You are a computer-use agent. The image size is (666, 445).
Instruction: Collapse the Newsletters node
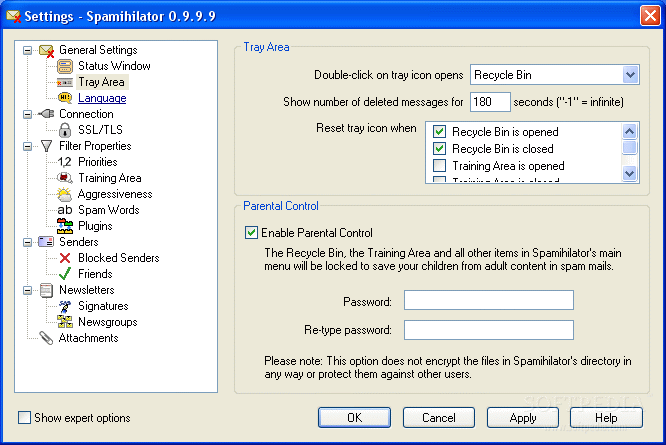[28, 290]
